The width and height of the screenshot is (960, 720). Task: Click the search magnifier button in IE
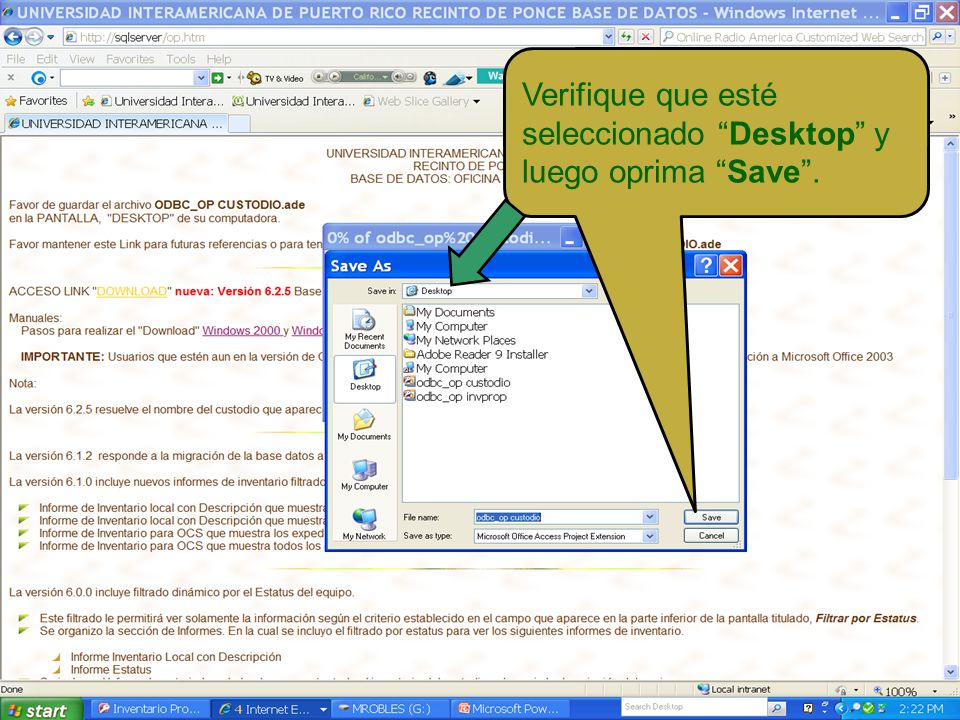coord(937,37)
